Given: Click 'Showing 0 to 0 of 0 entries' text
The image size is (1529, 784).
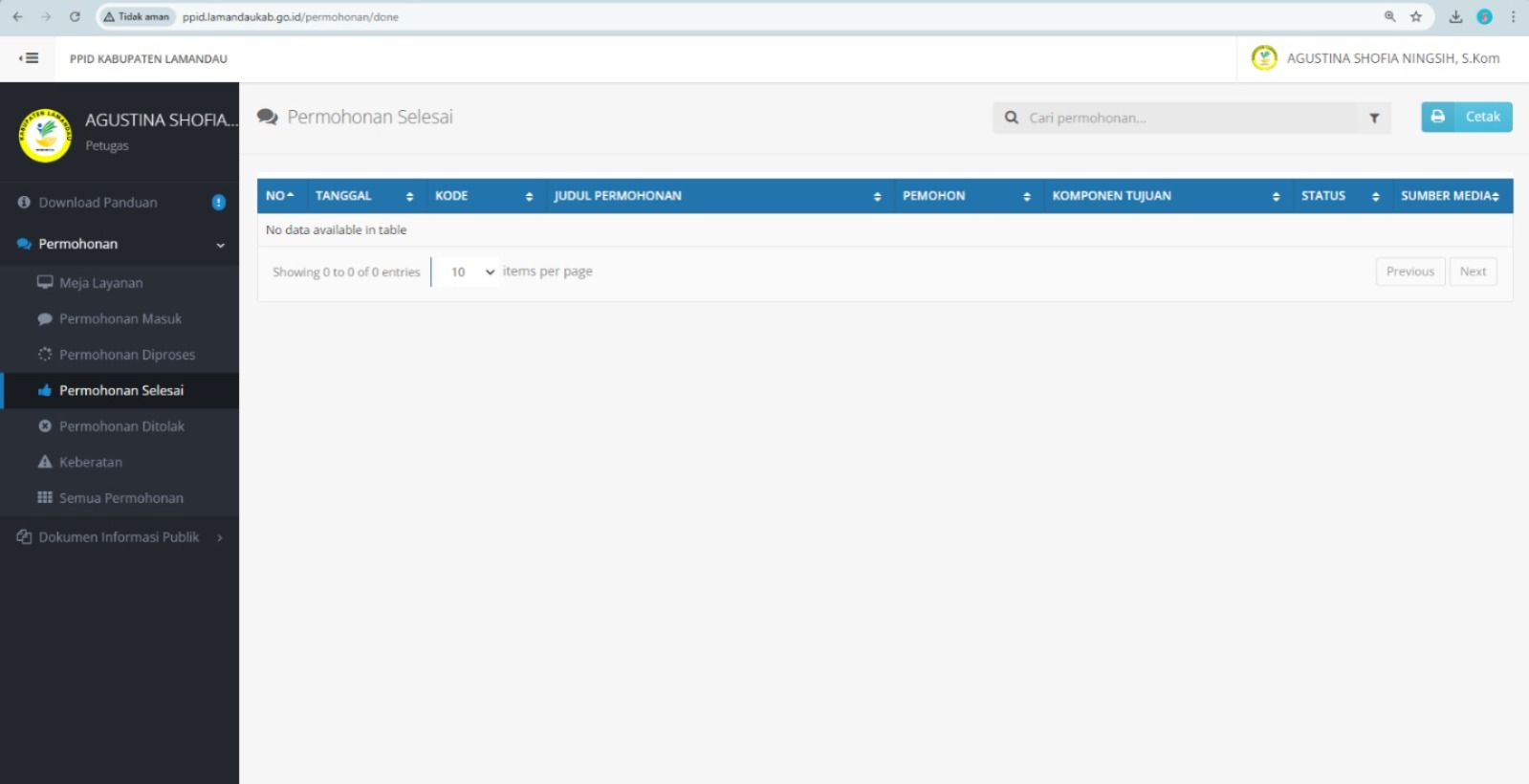Looking at the screenshot, I should click(x=346, y=272).
